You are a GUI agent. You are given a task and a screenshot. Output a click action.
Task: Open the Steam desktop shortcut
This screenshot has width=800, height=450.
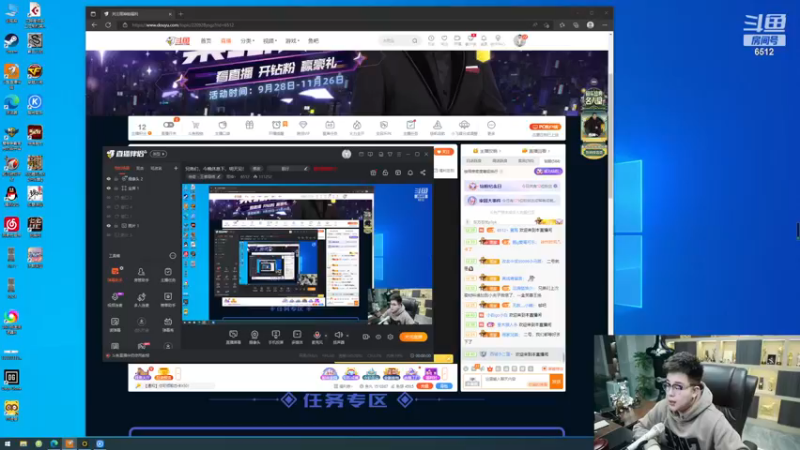(x=11, y=43)
